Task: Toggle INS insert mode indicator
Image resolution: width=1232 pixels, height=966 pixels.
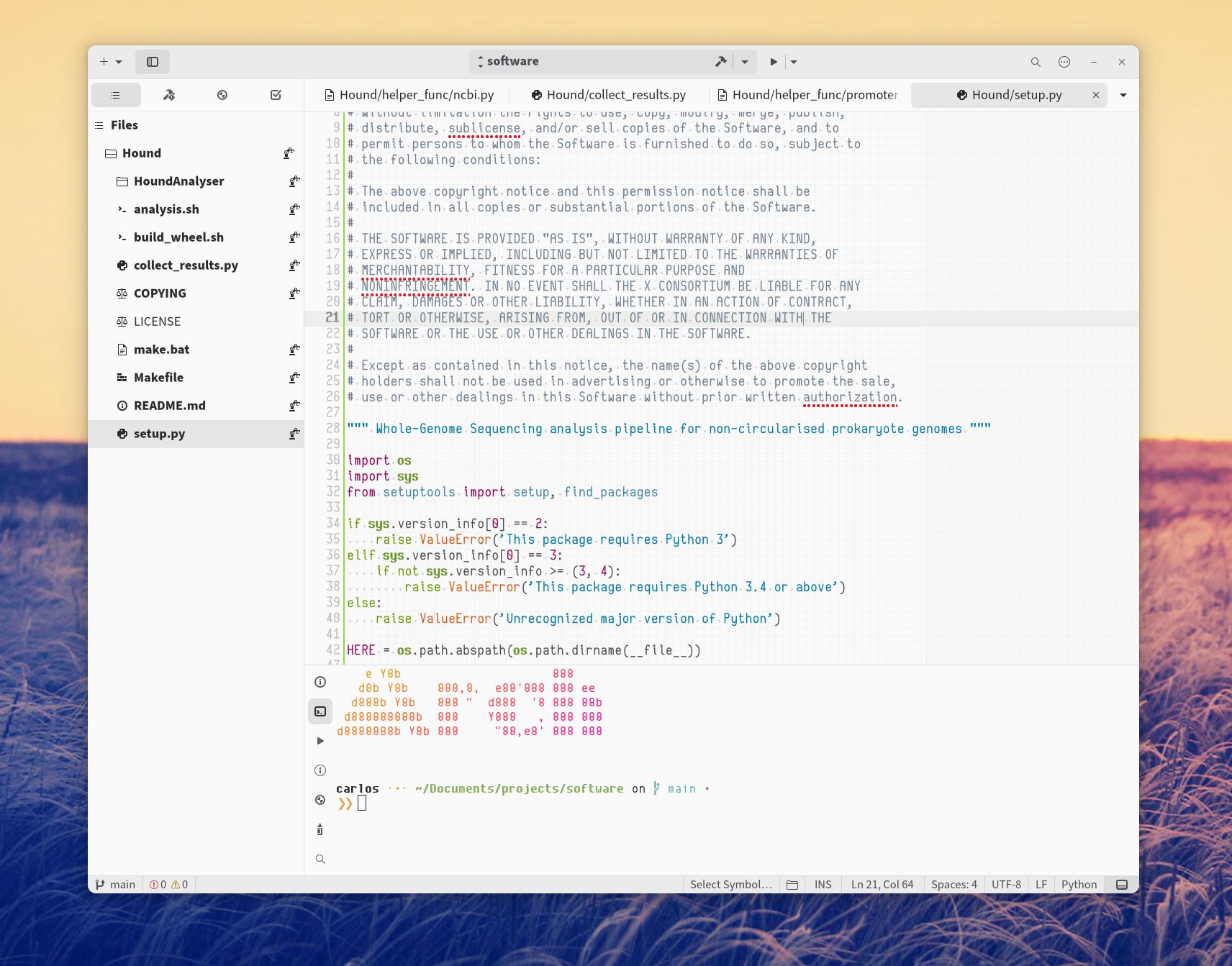Action: [823, 885]
